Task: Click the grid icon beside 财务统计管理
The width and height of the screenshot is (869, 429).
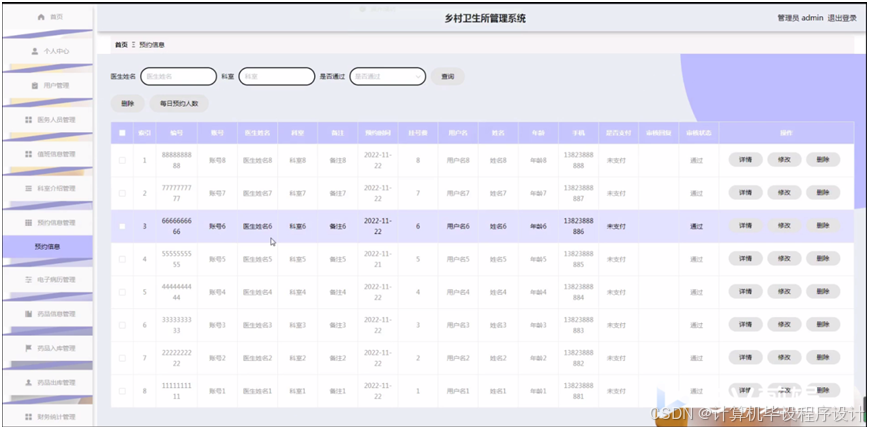Action: point(28,417)
